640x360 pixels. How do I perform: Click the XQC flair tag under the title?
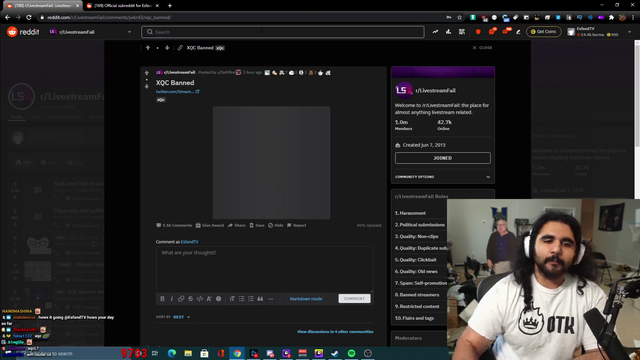(161, 100)
